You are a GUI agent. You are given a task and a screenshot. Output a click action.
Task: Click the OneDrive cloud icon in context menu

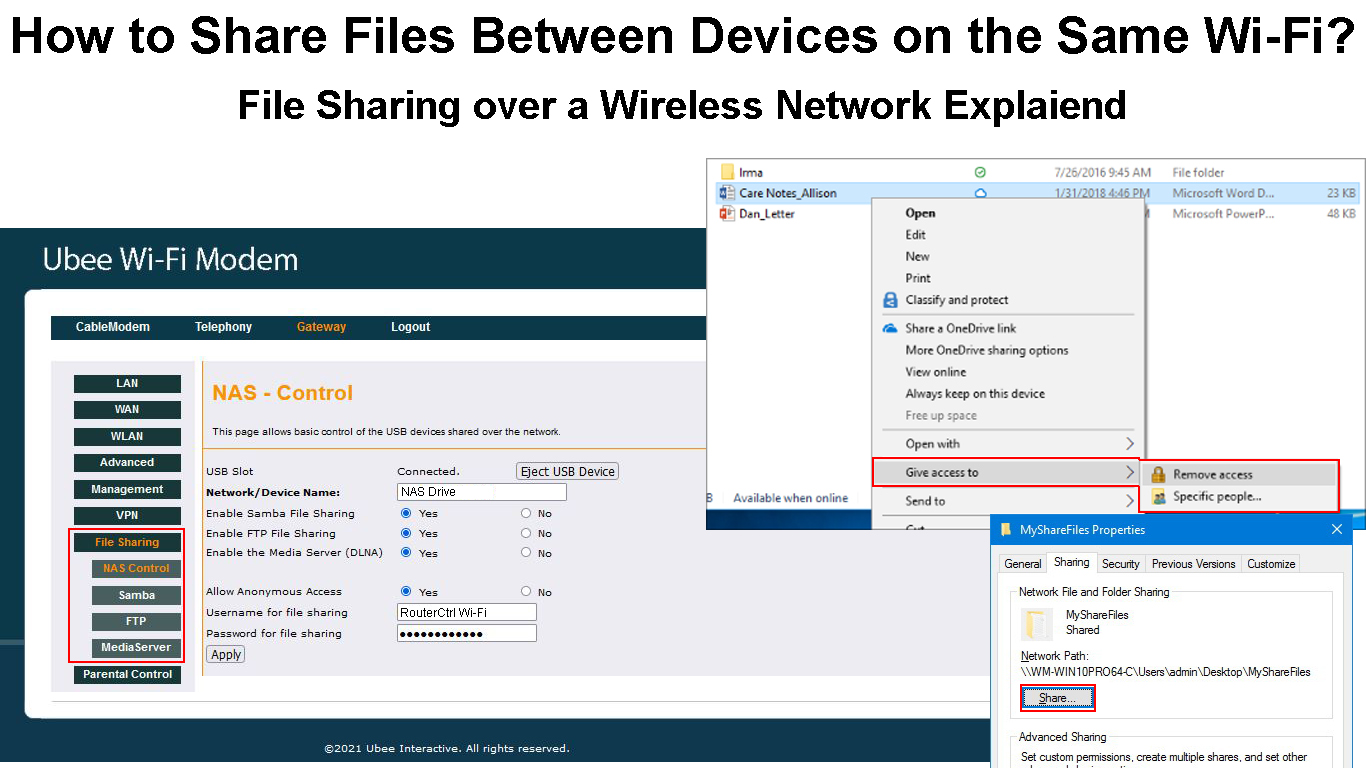[x=890, y=328]
